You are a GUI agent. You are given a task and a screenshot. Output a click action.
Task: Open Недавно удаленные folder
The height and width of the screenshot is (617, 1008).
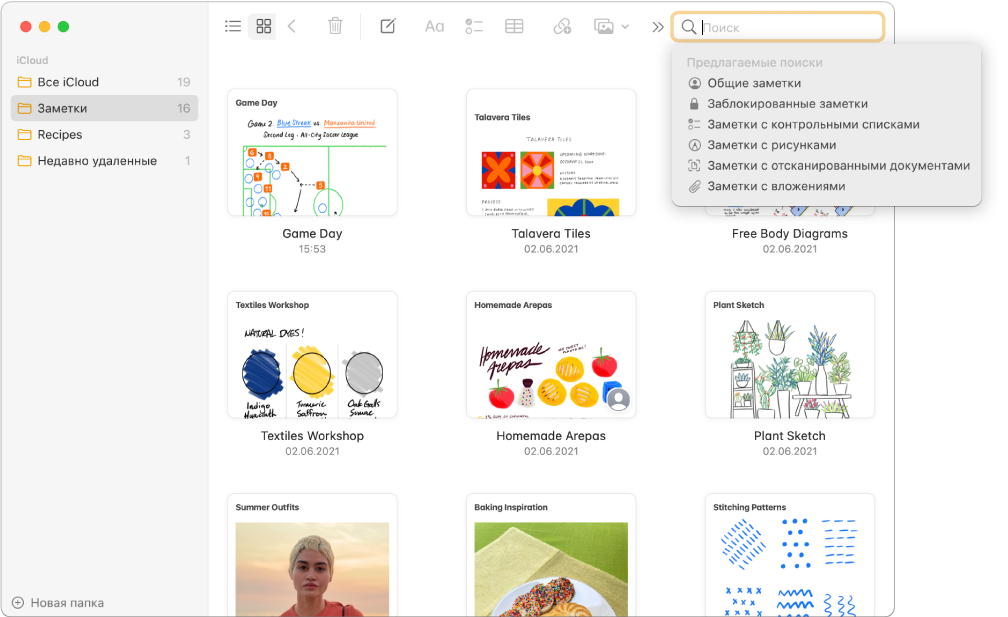tap(96, 161)
